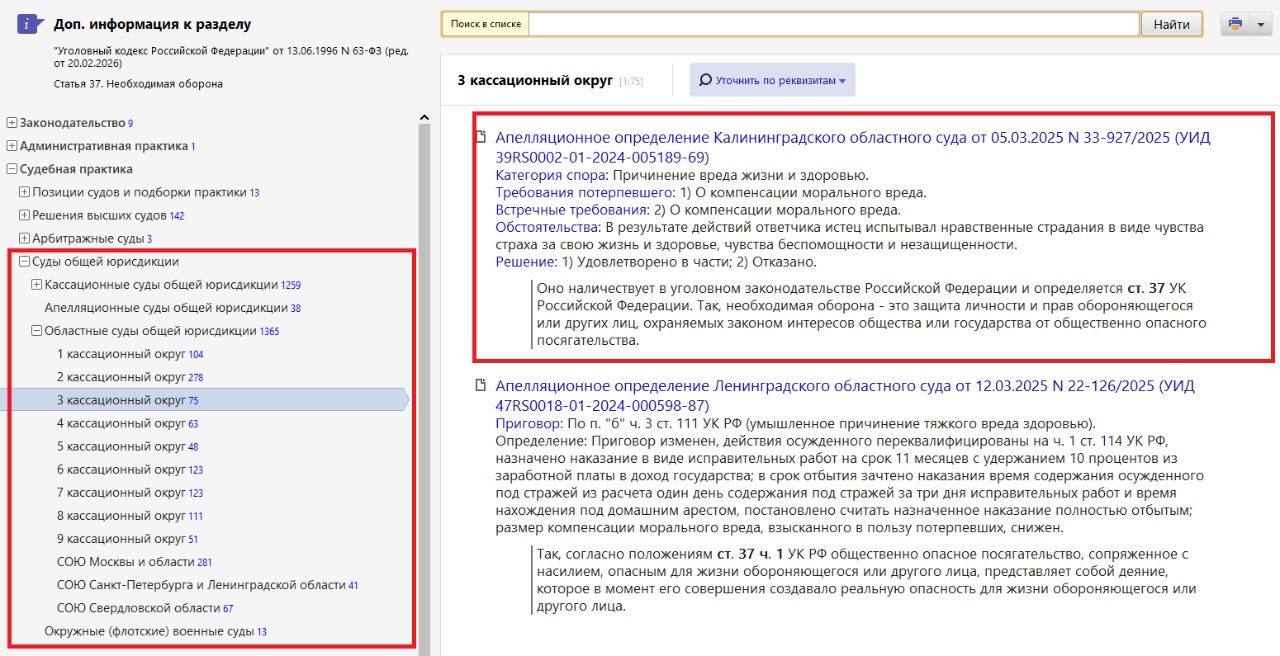Click document icon beside the Kaliningrad court ruling

(x=481, y=138)
